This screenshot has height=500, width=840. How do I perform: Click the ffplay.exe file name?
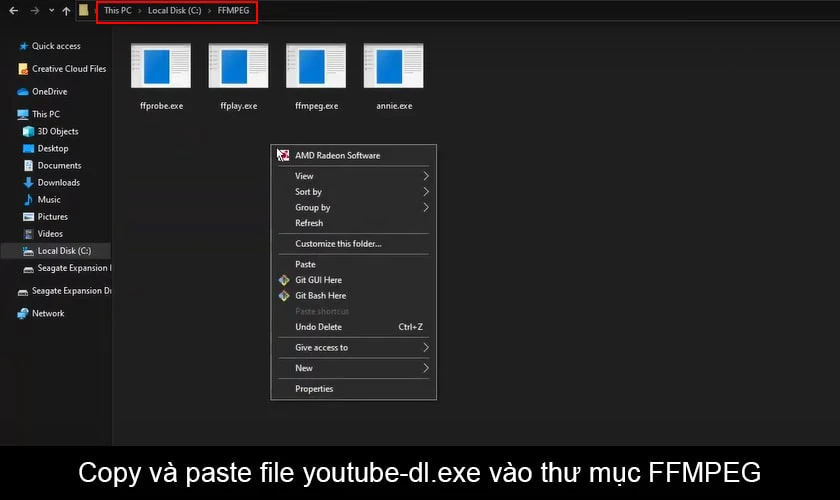238,106
